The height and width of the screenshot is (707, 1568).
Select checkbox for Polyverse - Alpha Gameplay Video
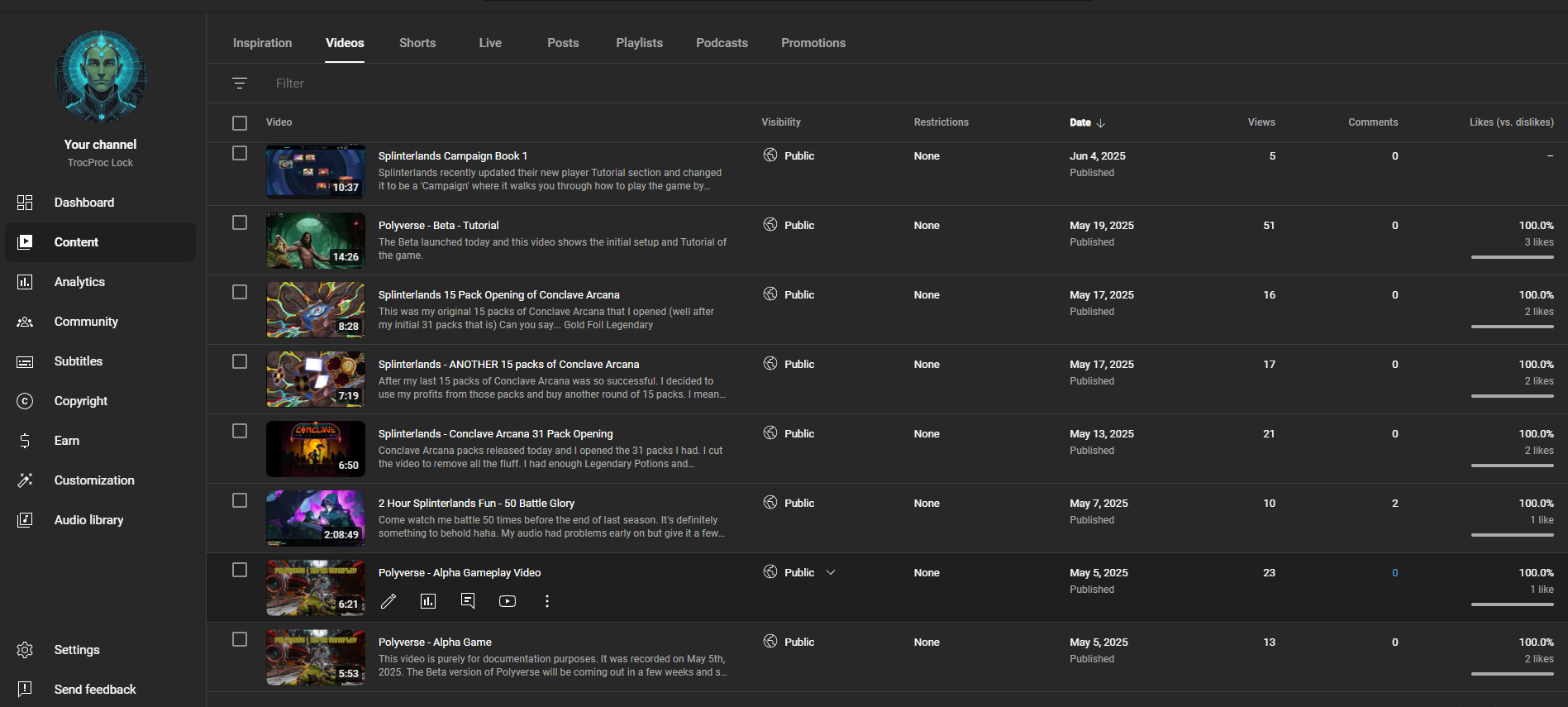pyautogui.click(x=240, y=570)
